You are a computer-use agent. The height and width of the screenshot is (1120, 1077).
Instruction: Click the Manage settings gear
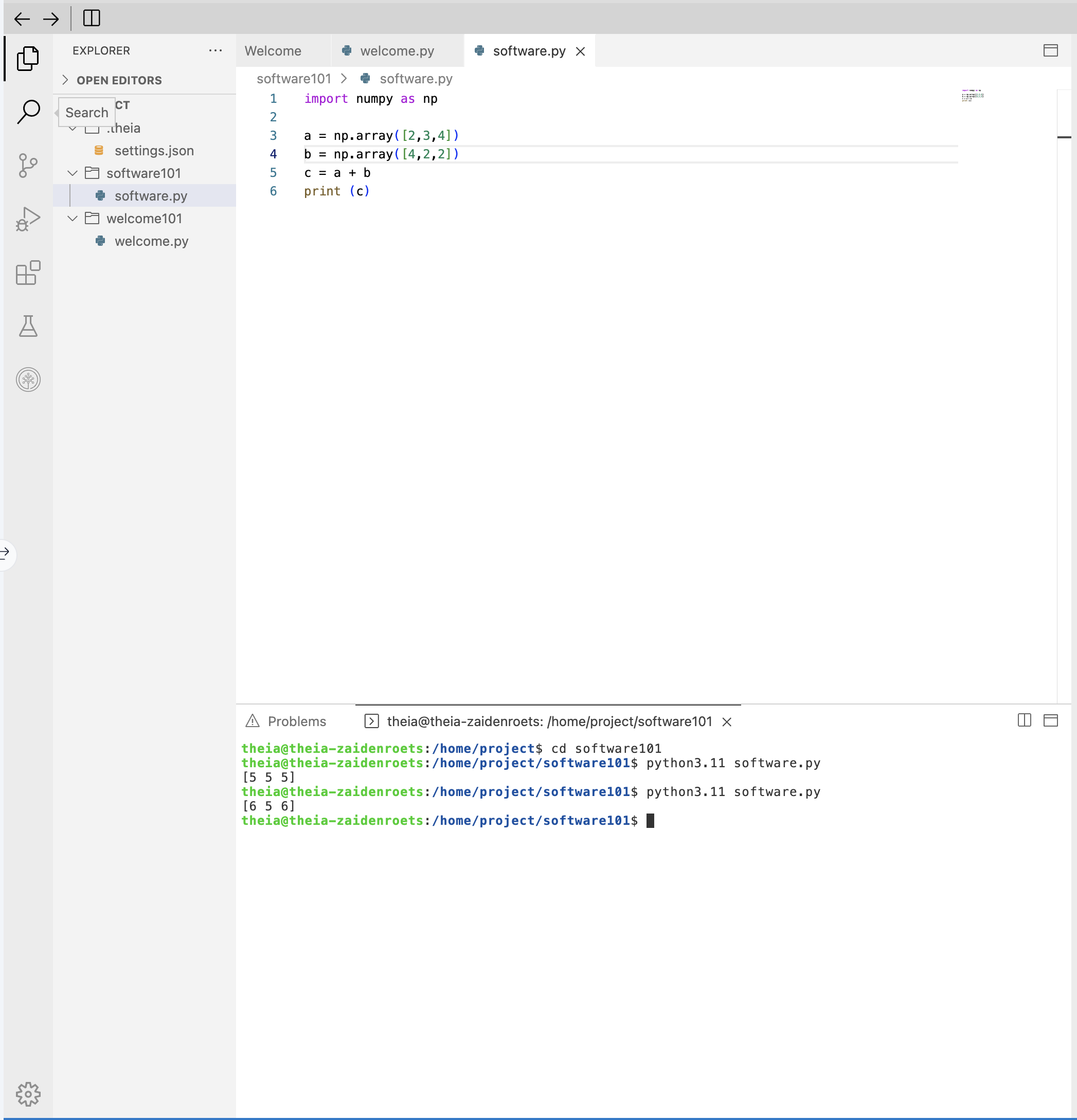point(28,1094)
